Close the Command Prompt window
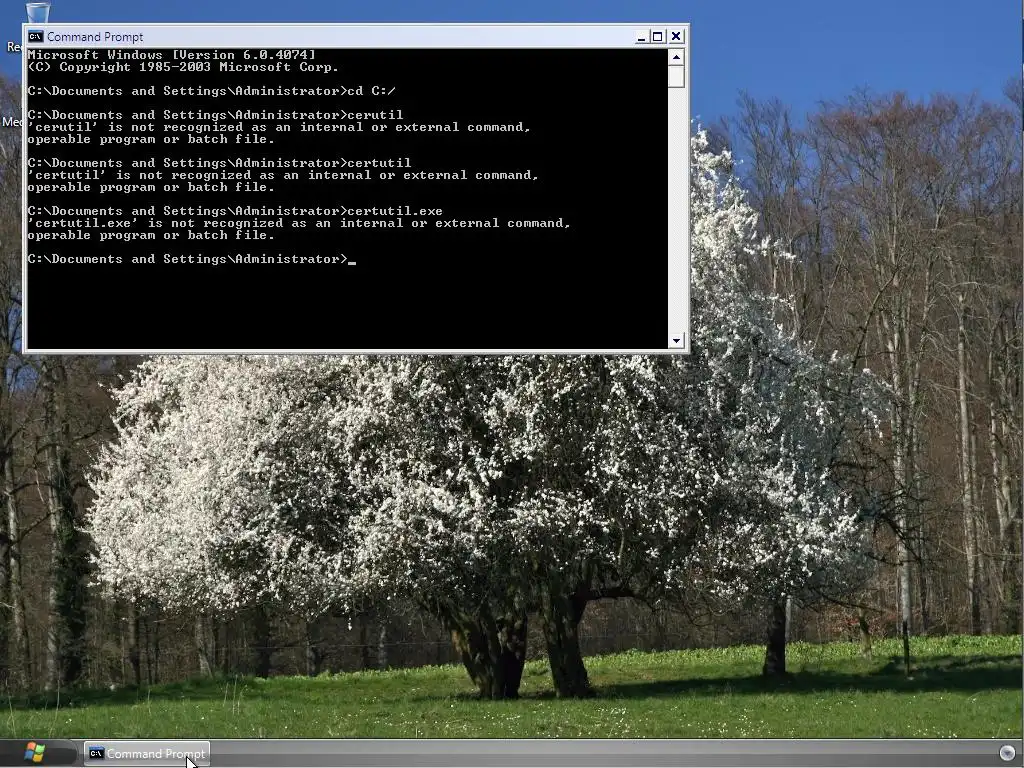 click(676, 37)
